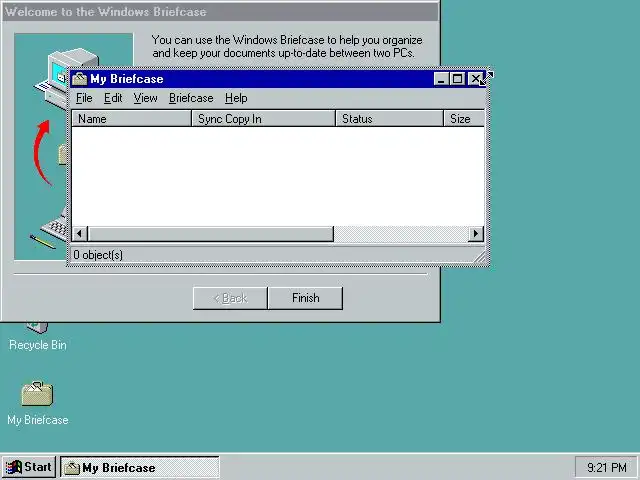Click the left arrow of horizontal scrollbar
Viewport: 640px width, 480px height.
(x=80, y=234)
